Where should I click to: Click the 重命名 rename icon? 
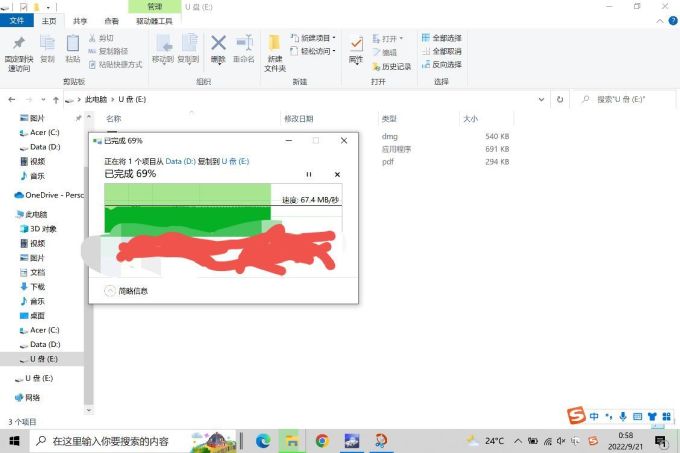click(x=244, y=43)
